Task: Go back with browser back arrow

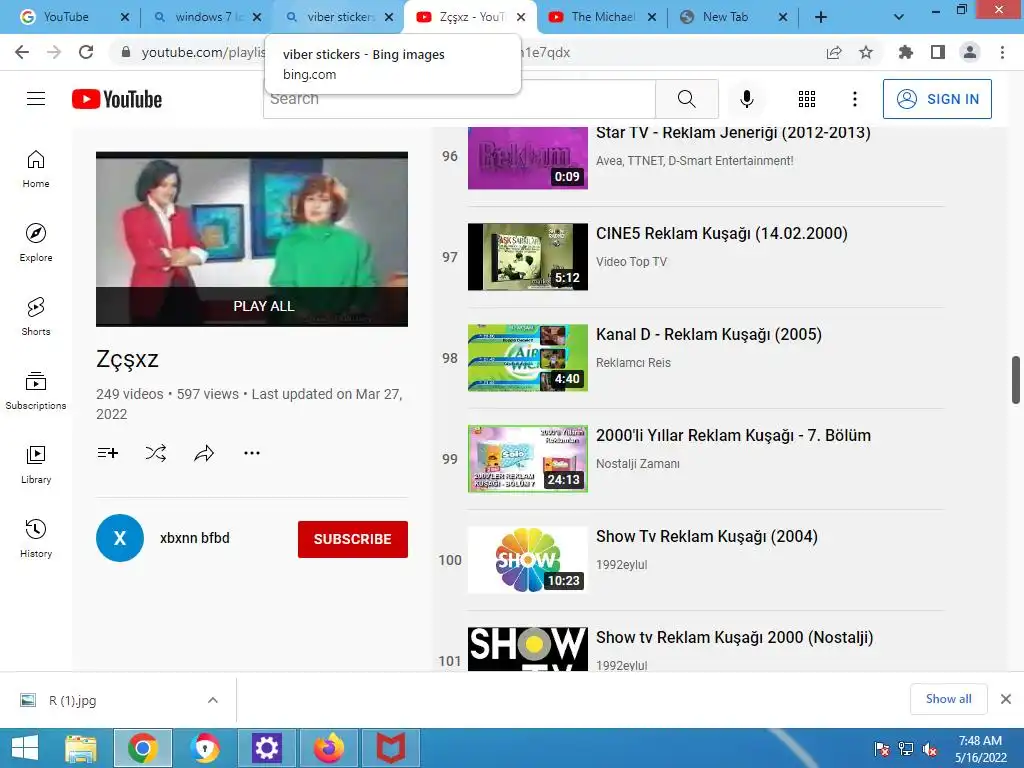Action: coord(22,52)
